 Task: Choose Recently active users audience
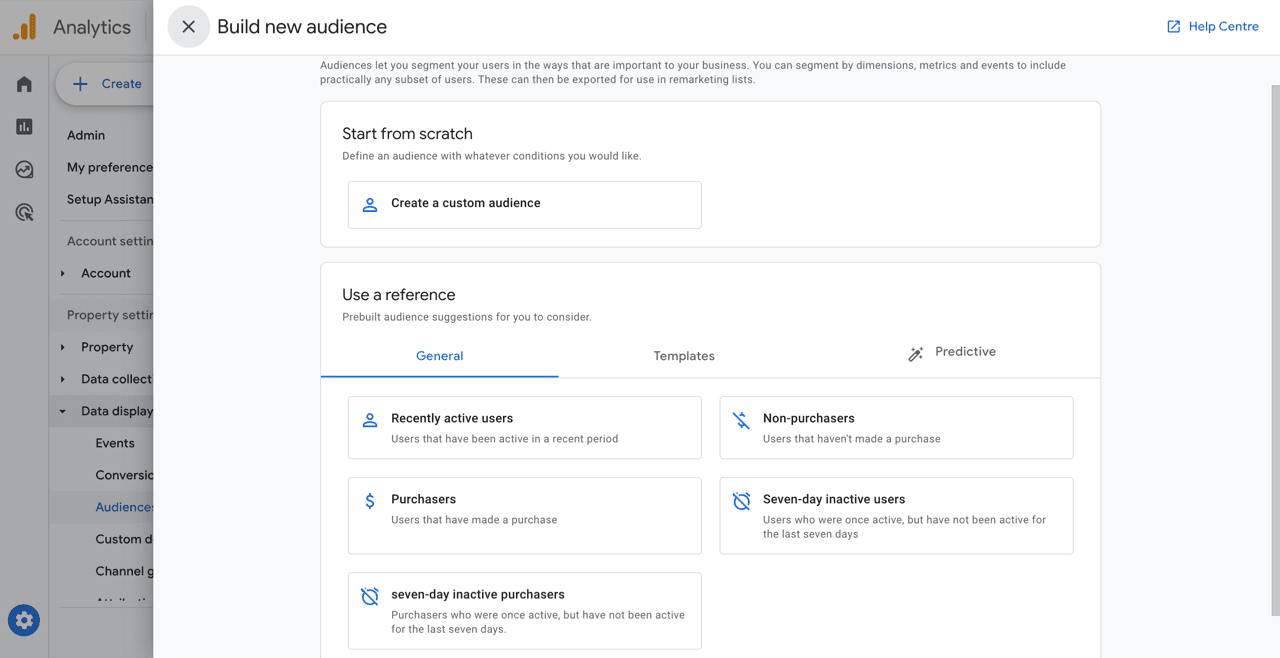[x=524, y=428]
